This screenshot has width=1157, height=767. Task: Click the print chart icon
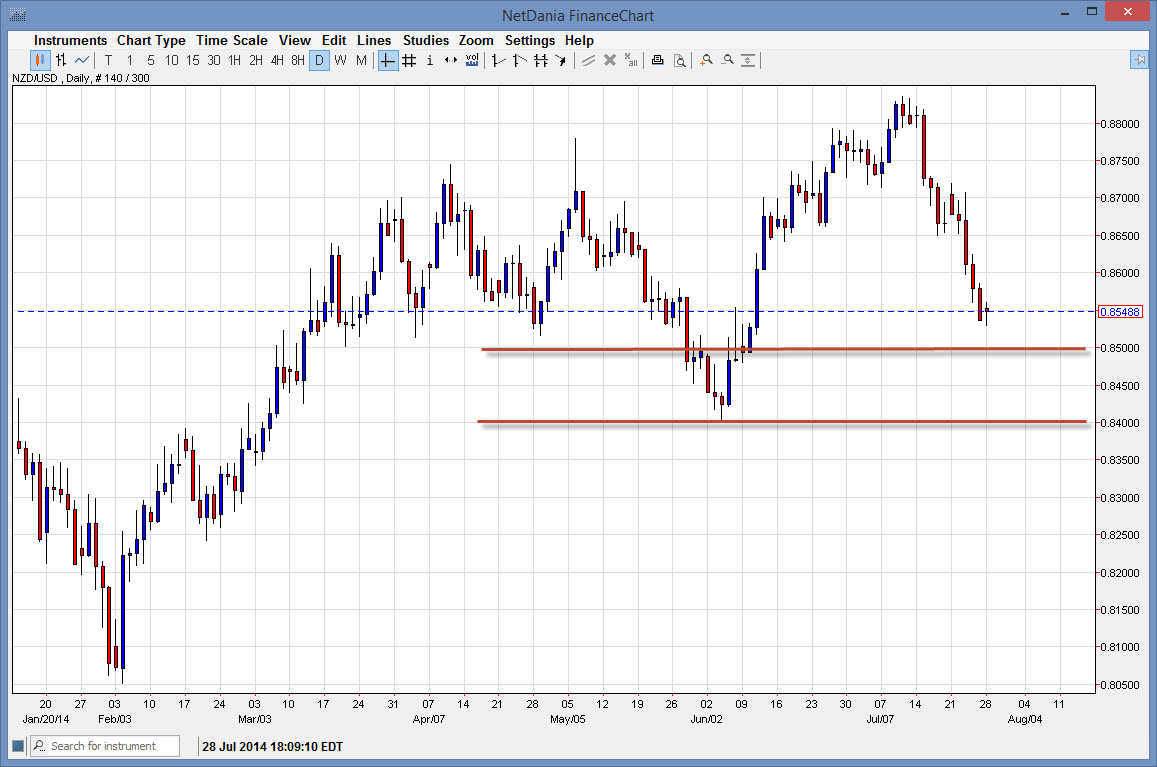point(657,60)
